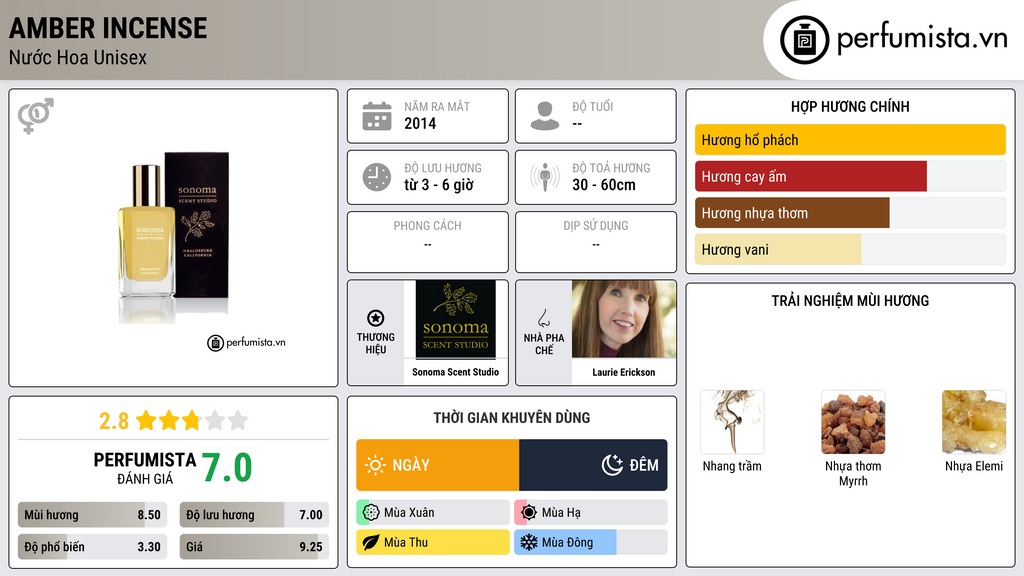Select the Nhựa thơm Myrrh note image
This screenshot has height=576, width=1024.
point(853,422)
